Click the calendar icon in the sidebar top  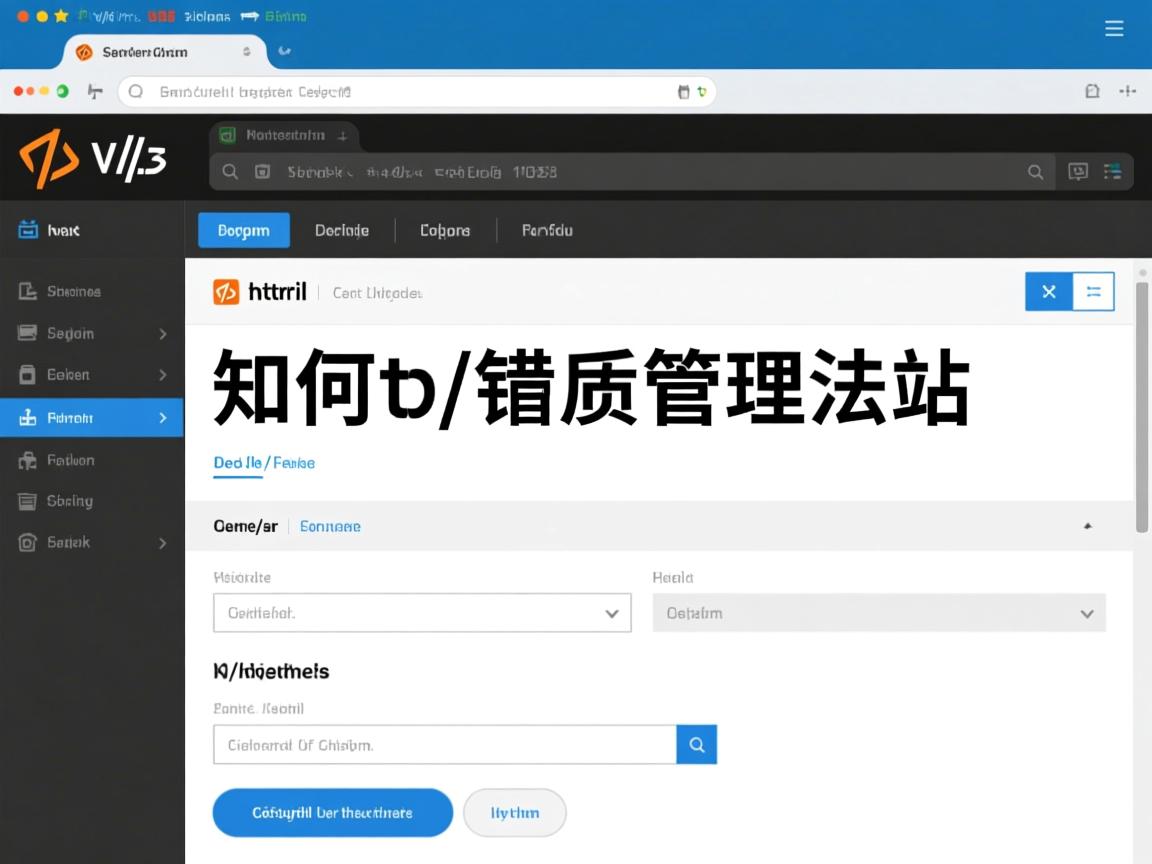(28, 229)
